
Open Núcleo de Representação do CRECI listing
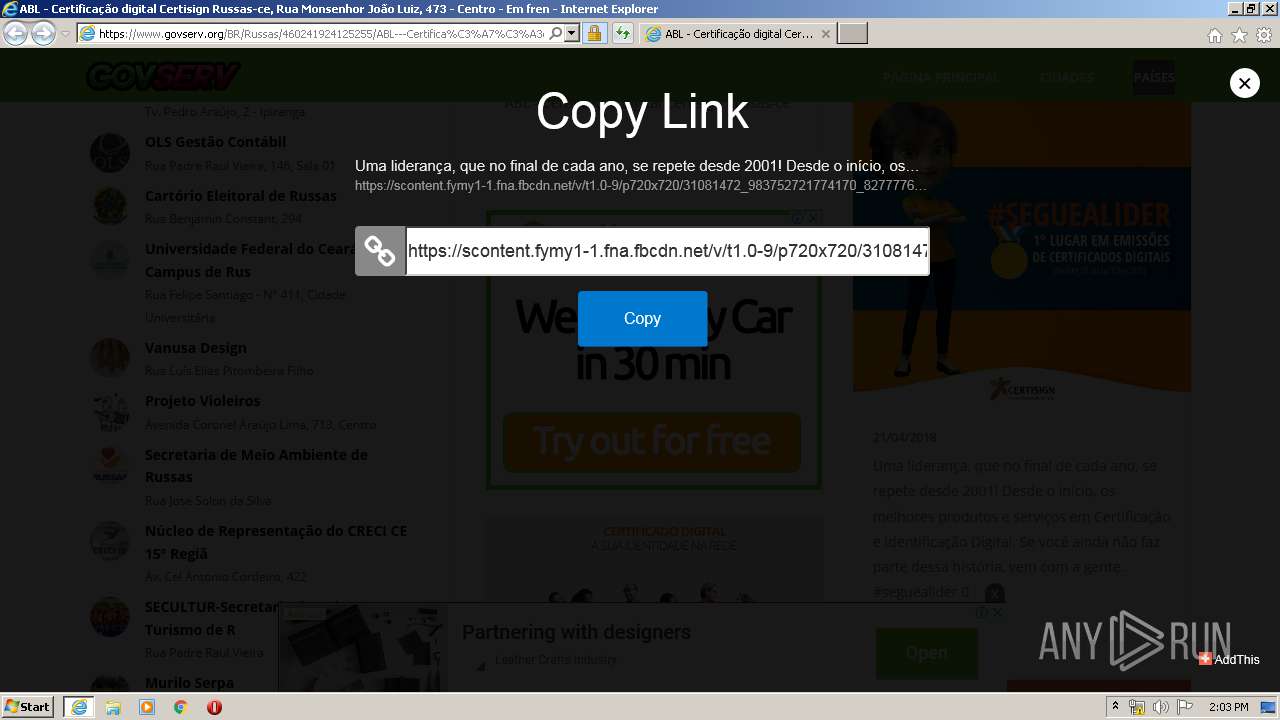[276, 542]
